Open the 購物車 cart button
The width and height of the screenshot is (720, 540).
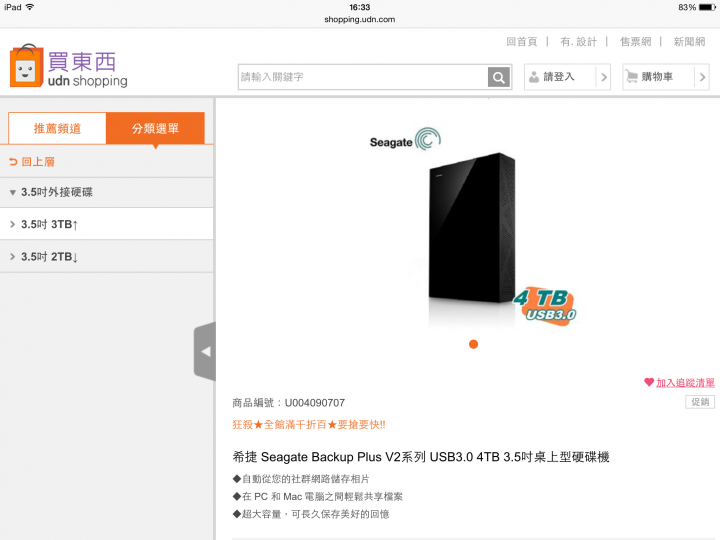pyautogui.click(x=665, y=77)
